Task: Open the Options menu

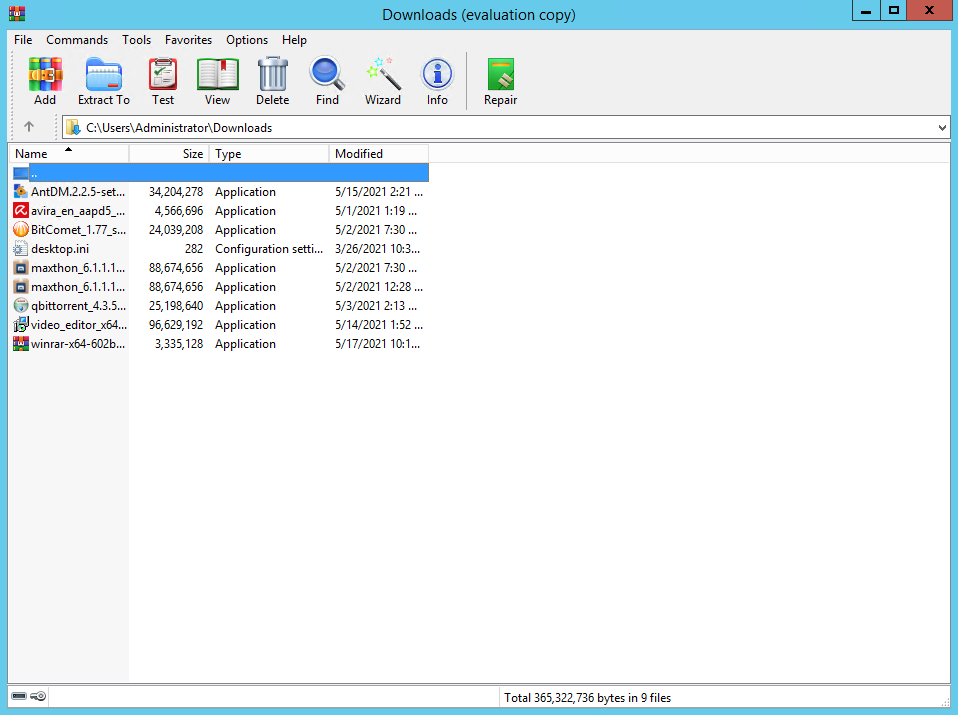Action: [x=247, y=40]
